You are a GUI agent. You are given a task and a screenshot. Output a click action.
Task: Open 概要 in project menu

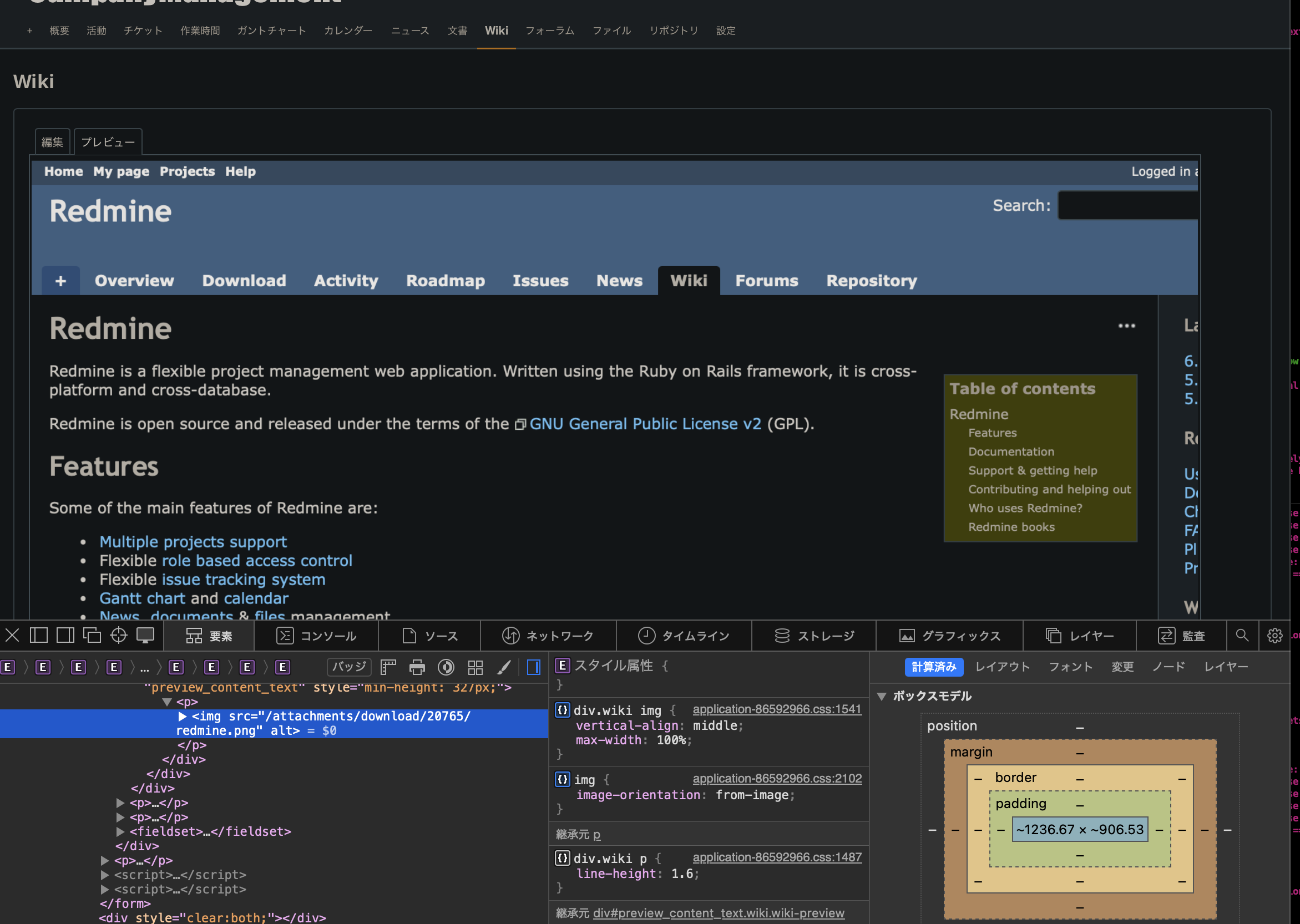59,31
